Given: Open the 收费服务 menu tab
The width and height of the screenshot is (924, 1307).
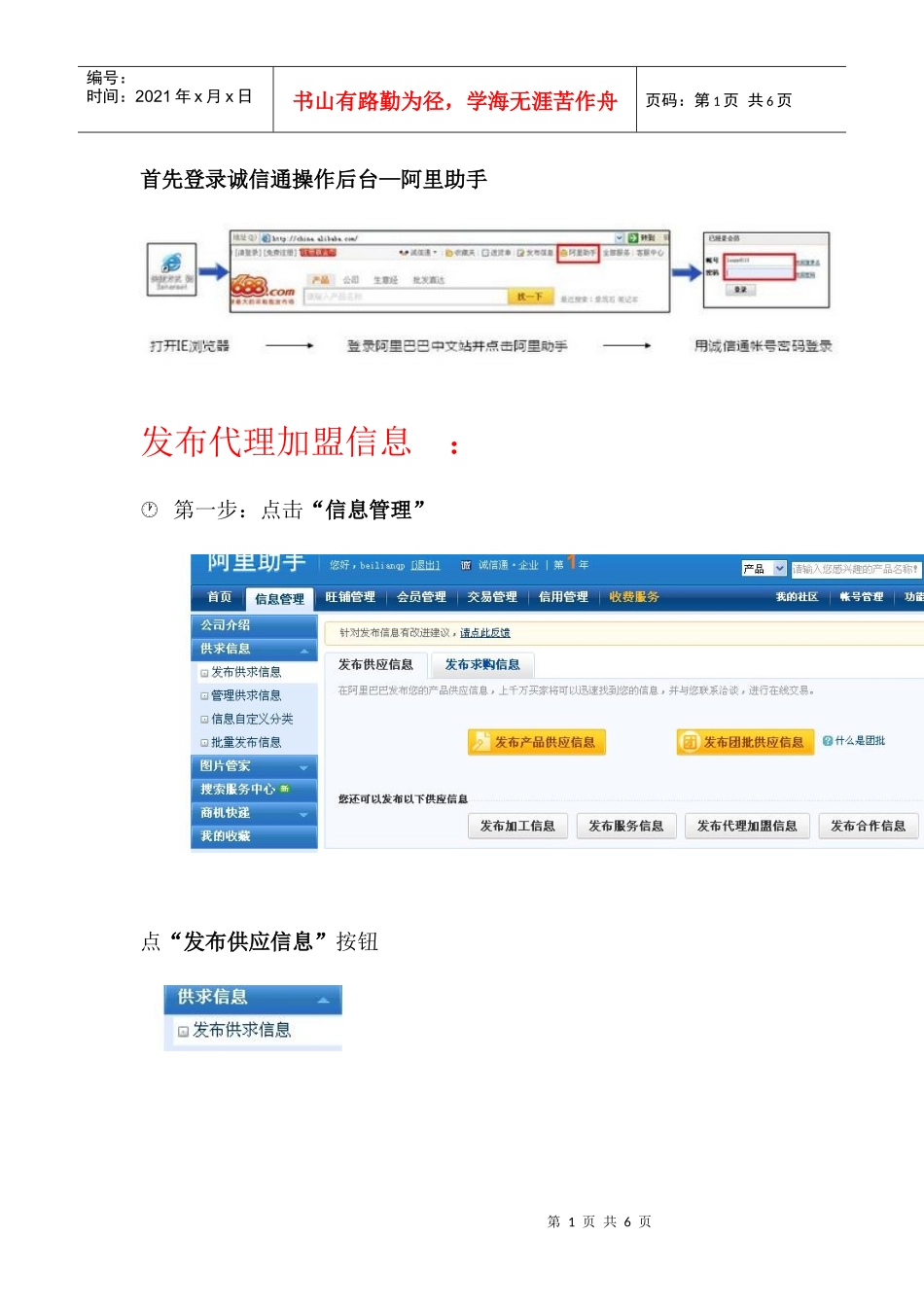Looking at the screenshot, I should (634, 597).
